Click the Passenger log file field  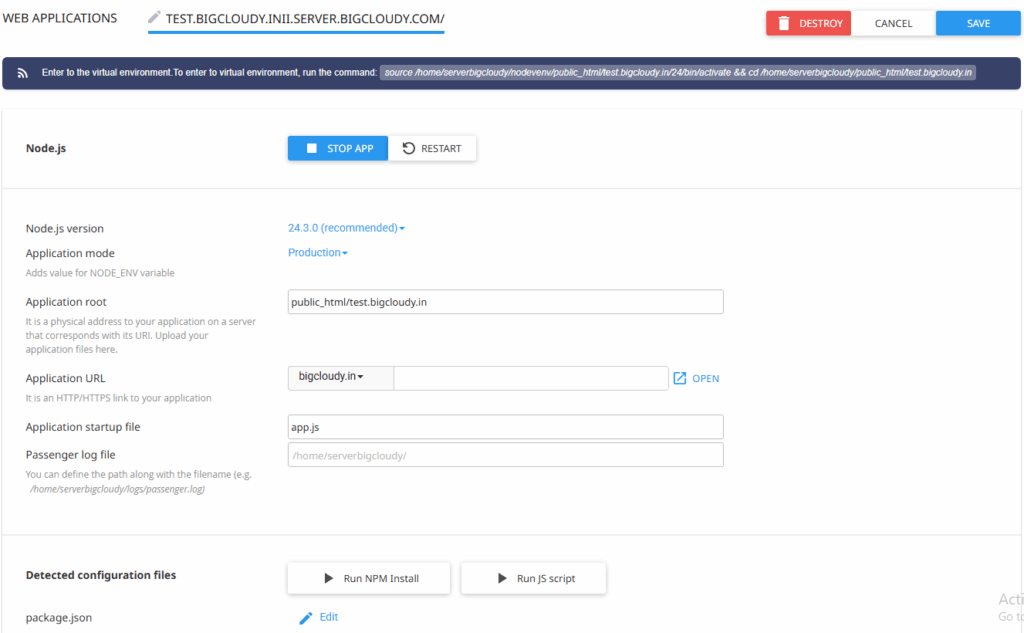pos(505,454)
